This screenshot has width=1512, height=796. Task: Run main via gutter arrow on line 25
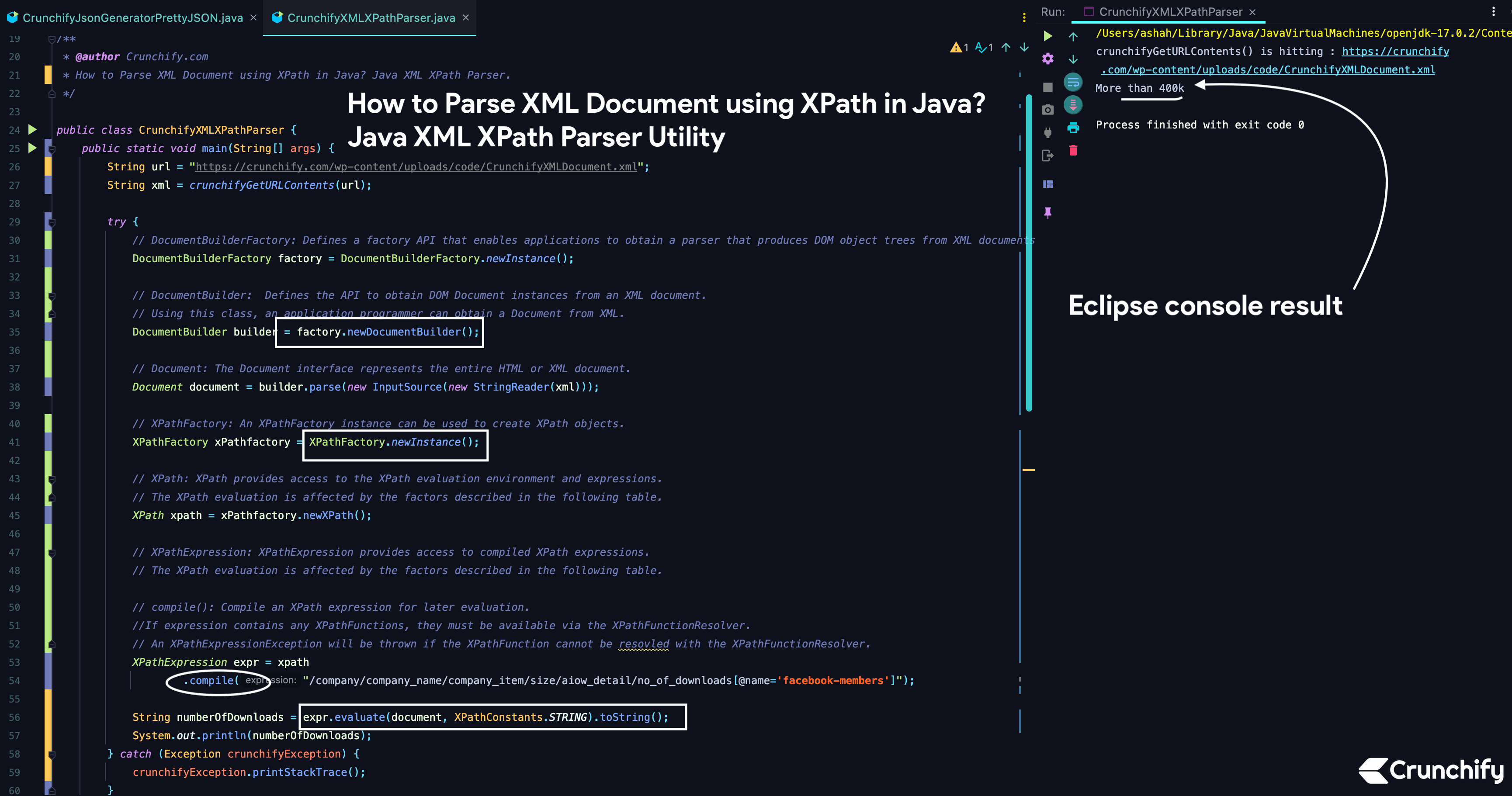coord(33,149)
